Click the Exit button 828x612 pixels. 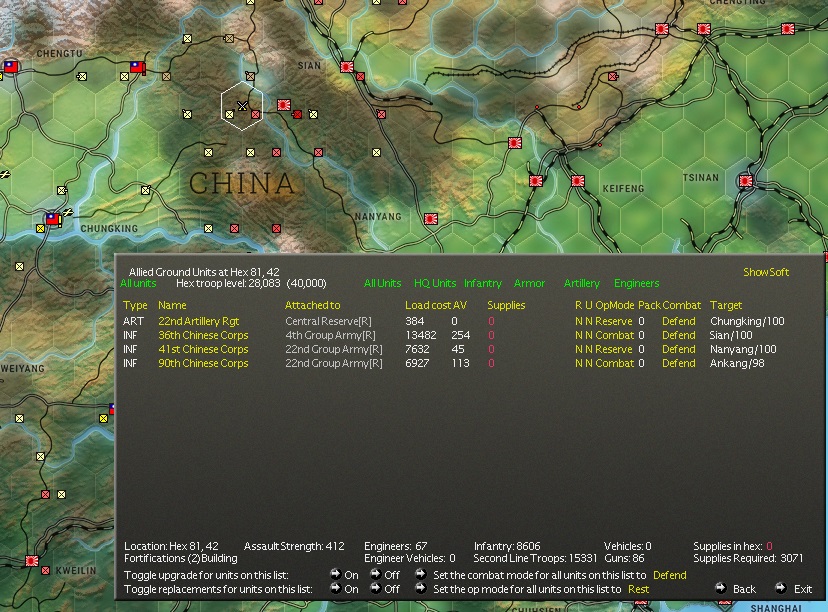803,589
